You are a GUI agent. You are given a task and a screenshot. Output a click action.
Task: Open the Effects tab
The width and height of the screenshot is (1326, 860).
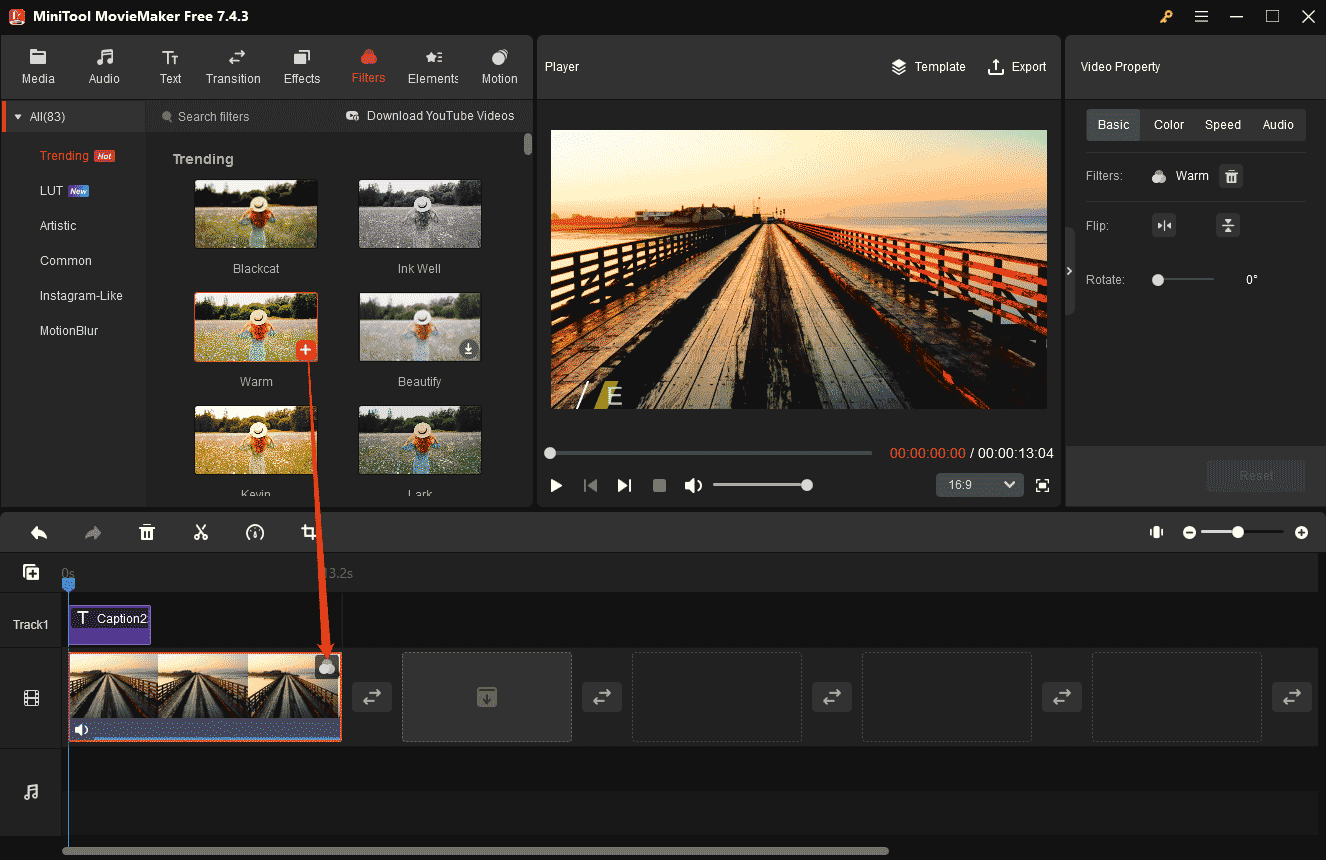tap(302, 67)
